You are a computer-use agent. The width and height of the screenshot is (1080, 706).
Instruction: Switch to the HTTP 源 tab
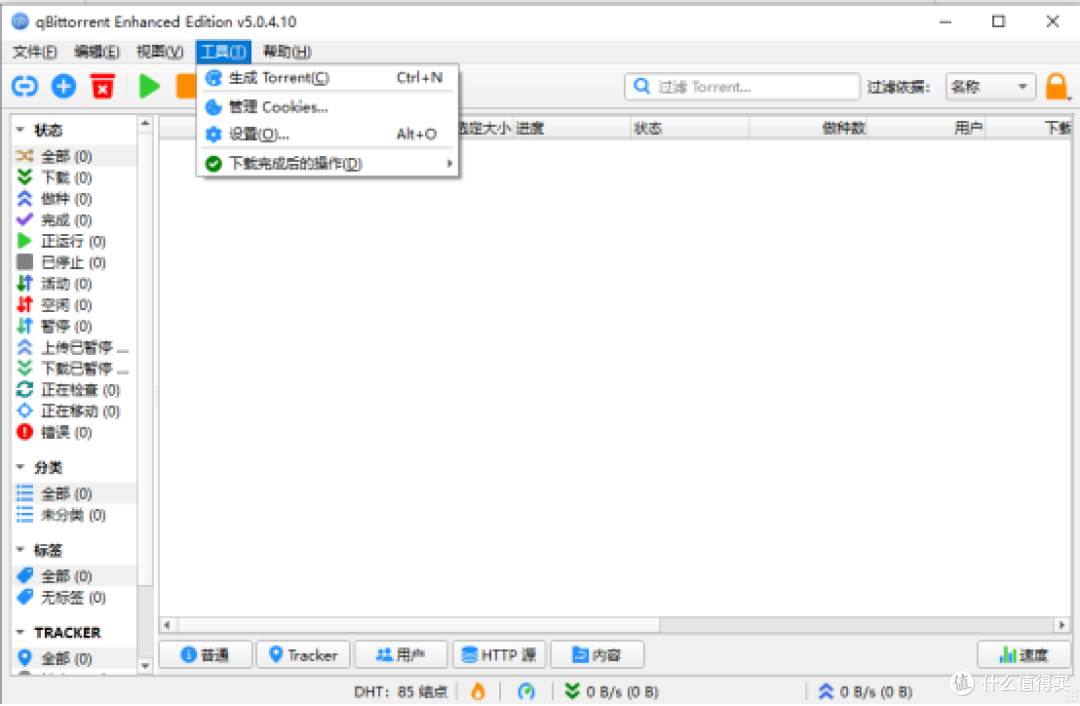pyautogui.click(x=499, y=654)
